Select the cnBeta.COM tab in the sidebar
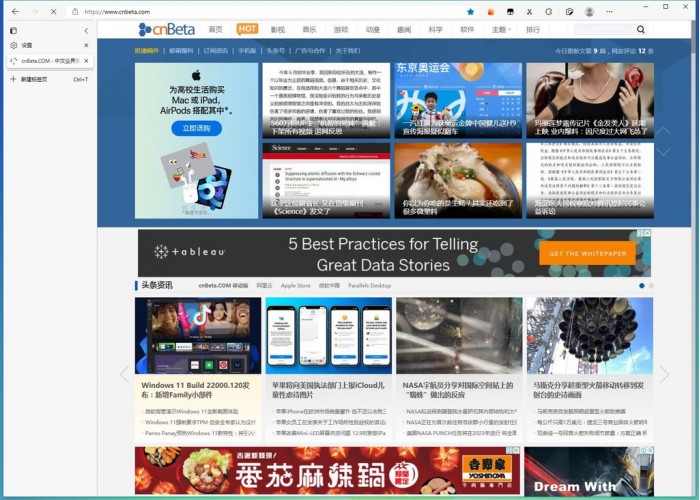Image resolution: width=700 pixels, height=500 pixels. (x=45, y=61)
